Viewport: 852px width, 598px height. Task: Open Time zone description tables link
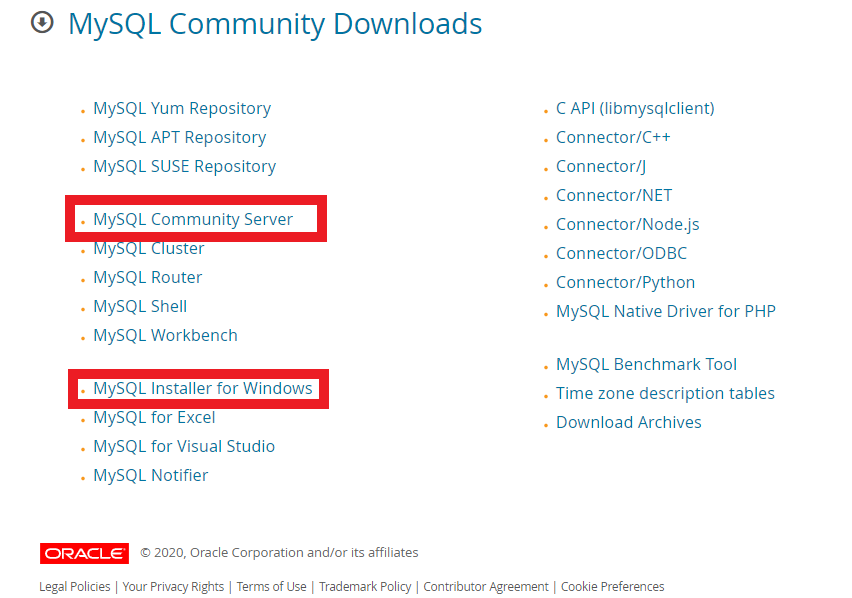[665, 393]
